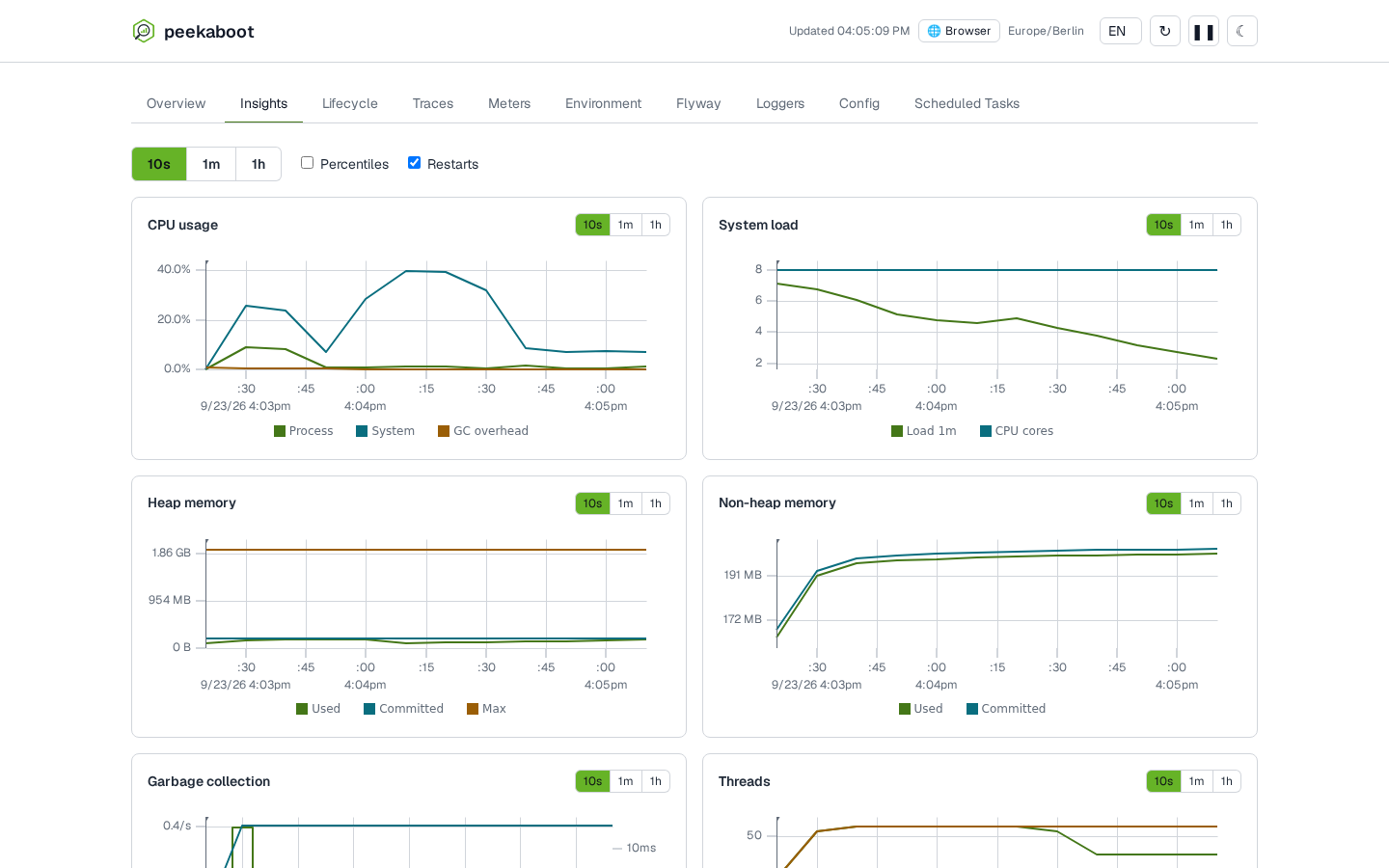Set System load chart to 10s
This screenshot has width=1389, height=868.
[1164, 225]
